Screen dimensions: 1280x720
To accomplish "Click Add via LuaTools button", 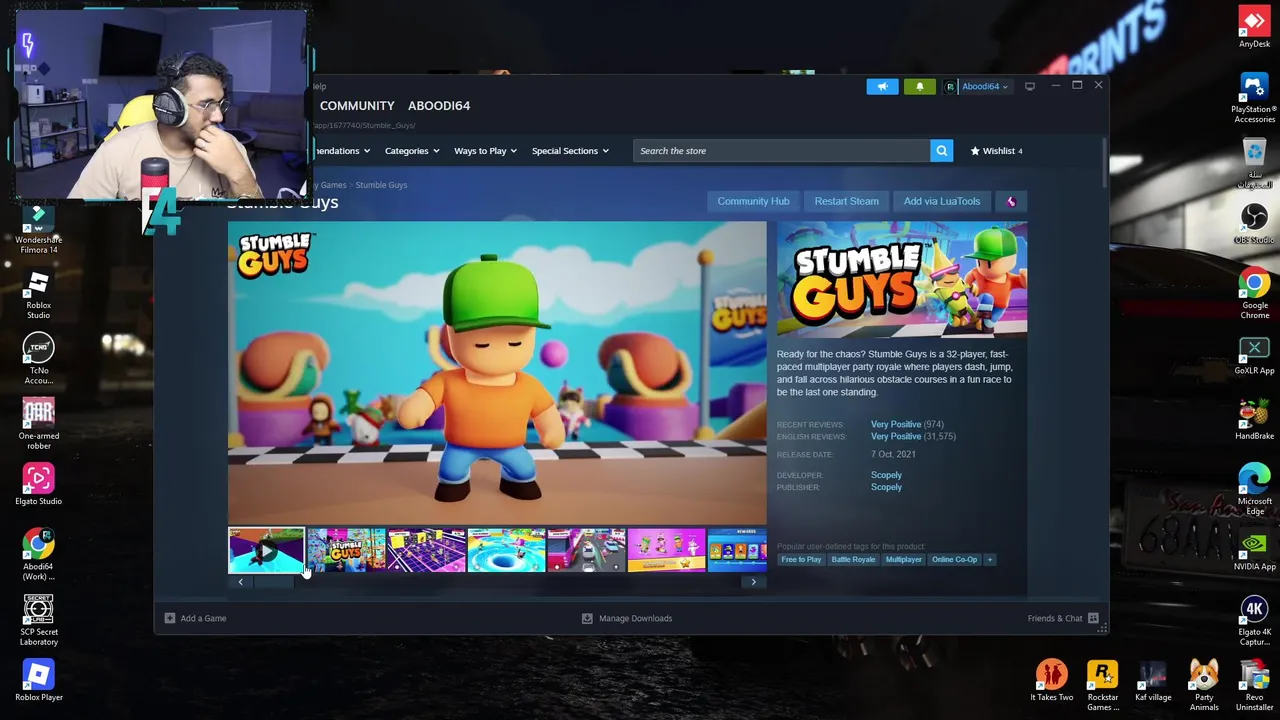I will pos(942,201).
